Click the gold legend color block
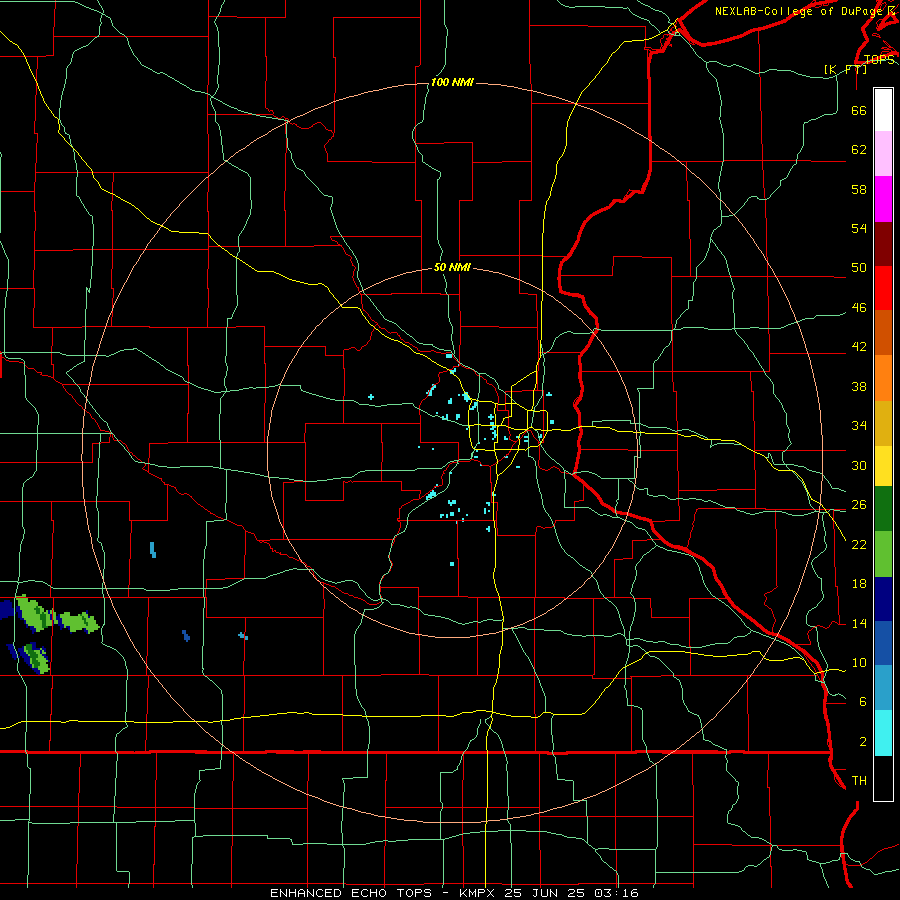900x900 pixels. coord(883,423)
